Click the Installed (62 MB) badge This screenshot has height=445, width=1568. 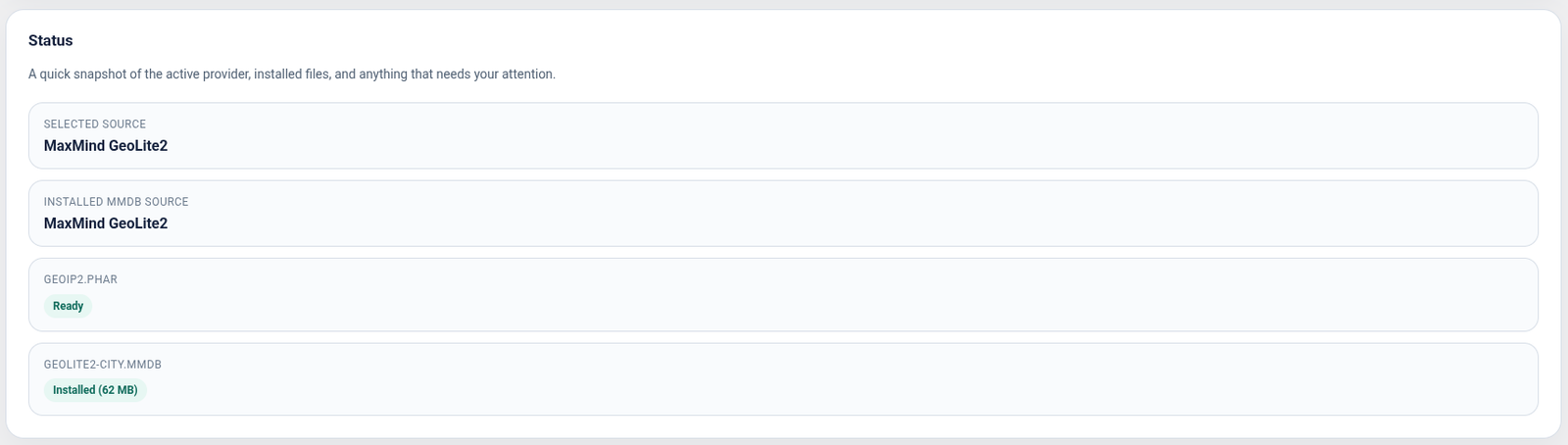[95, 390]
